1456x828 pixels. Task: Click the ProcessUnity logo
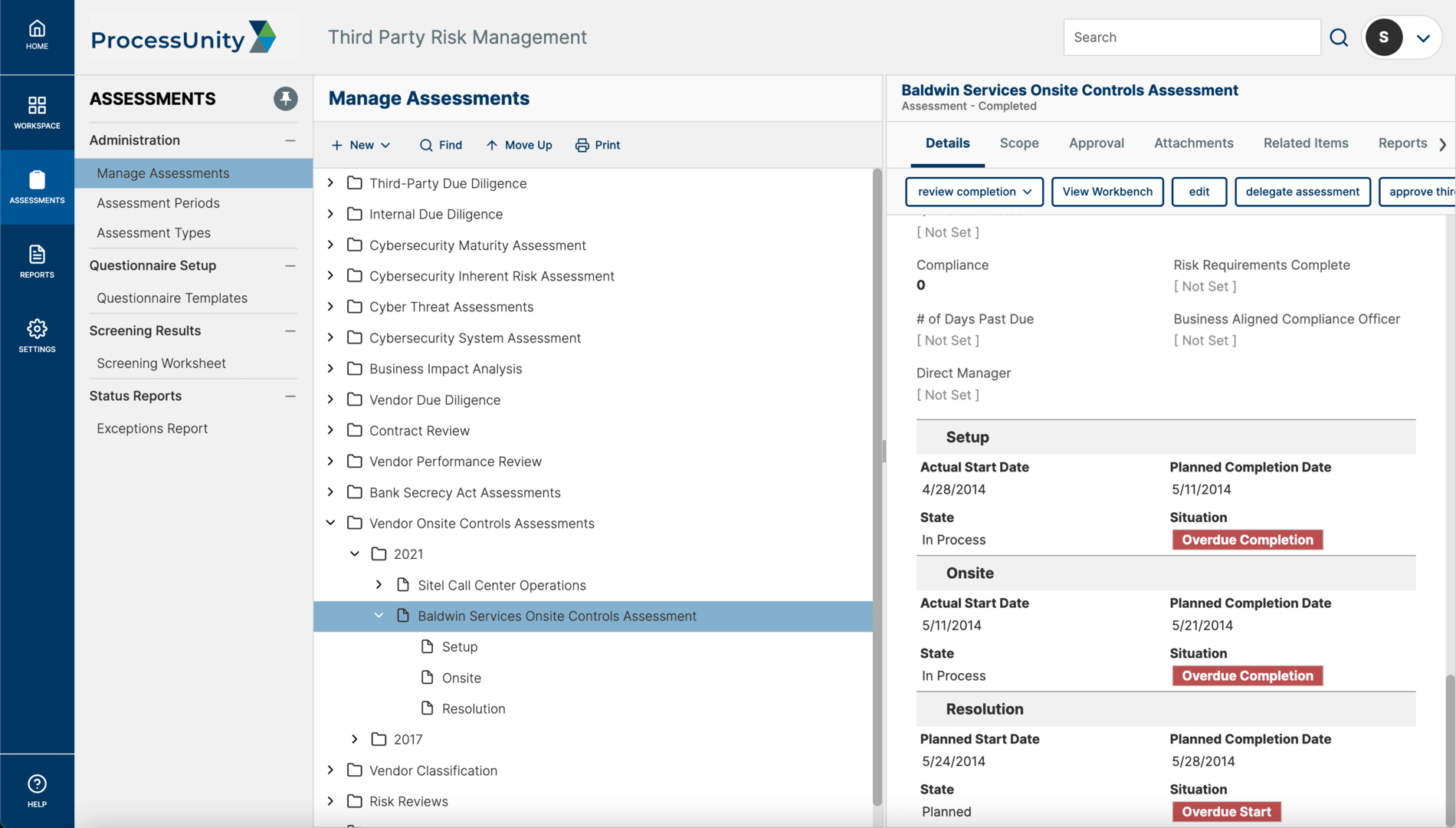[x=184, y=37]
